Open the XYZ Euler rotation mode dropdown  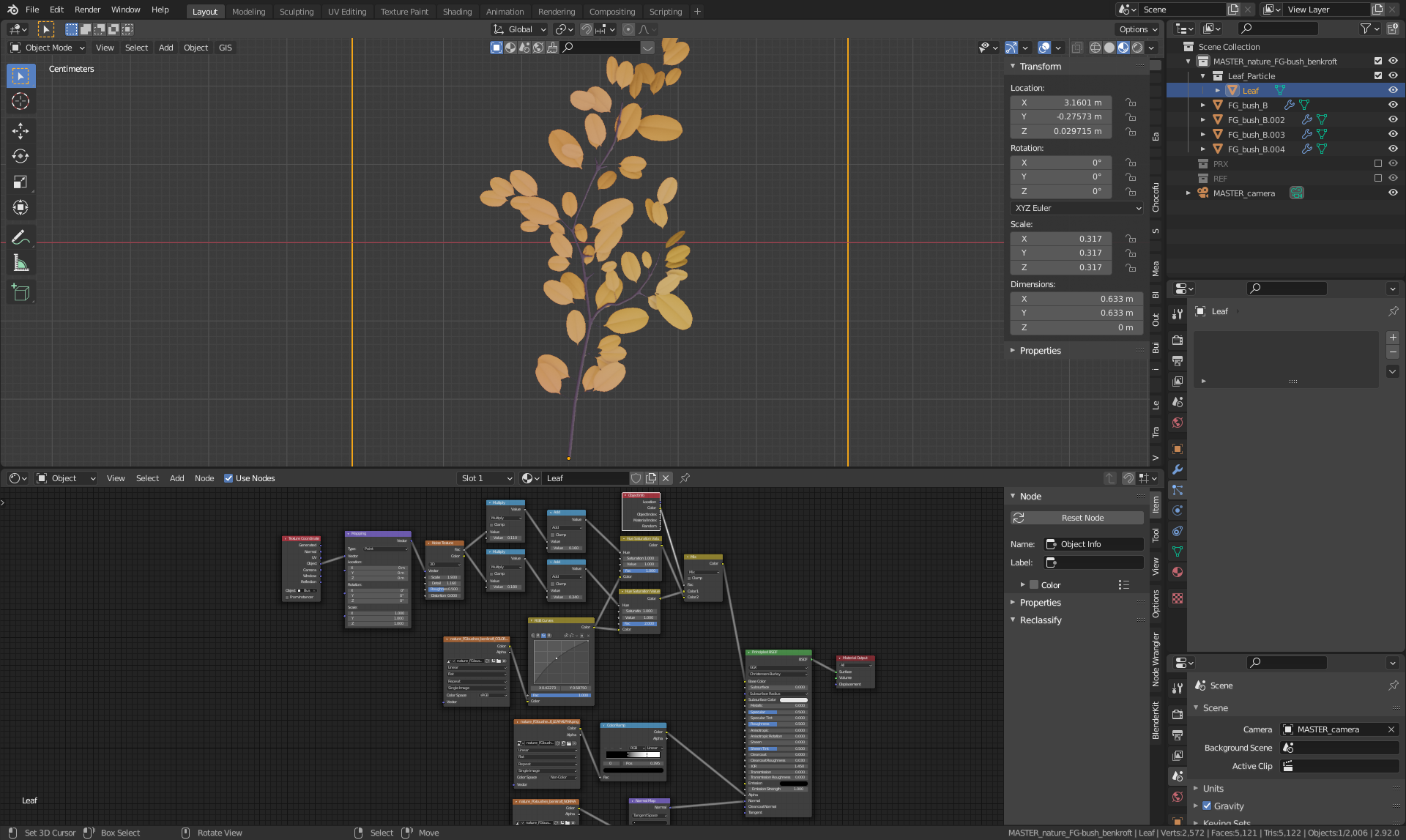coord(1076,208)
